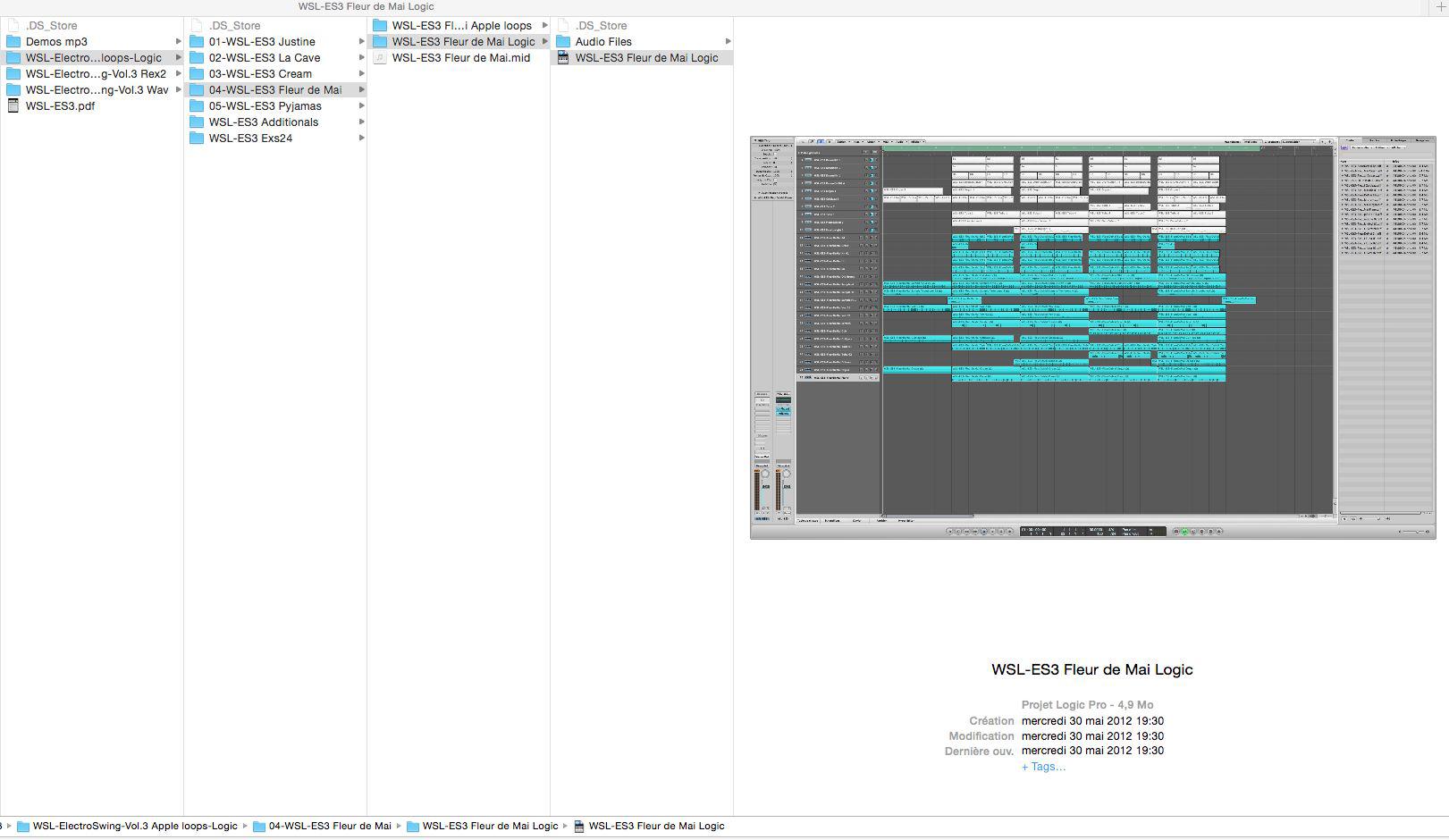The width and height of the screenshot is (1449, 840).
Task: Click the WSL-ES3 Fleur de Mai Logic preview title
Action: coord(1092,669)
